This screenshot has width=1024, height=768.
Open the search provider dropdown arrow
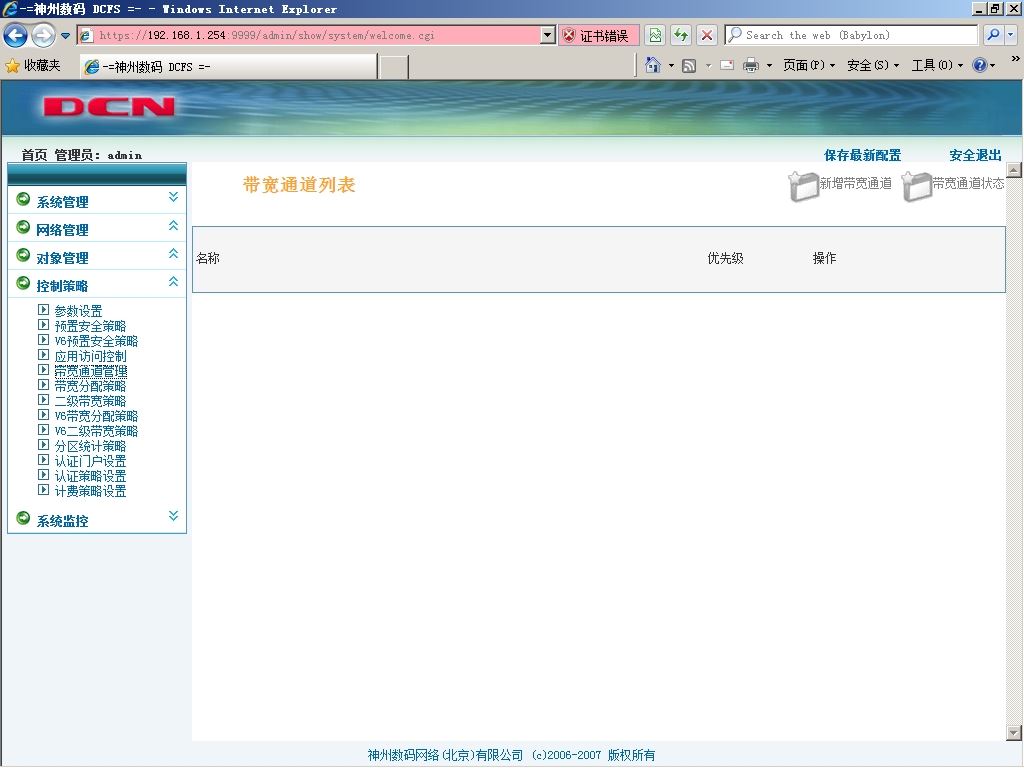1011,35
